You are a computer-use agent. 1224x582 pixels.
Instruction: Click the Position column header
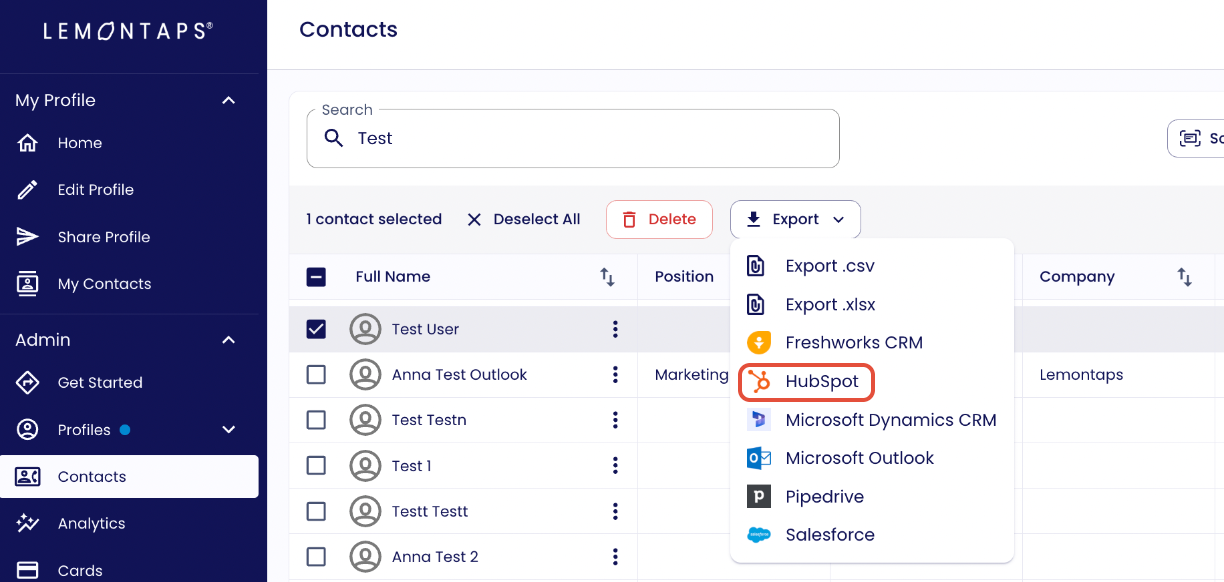(x=684, y=277)
